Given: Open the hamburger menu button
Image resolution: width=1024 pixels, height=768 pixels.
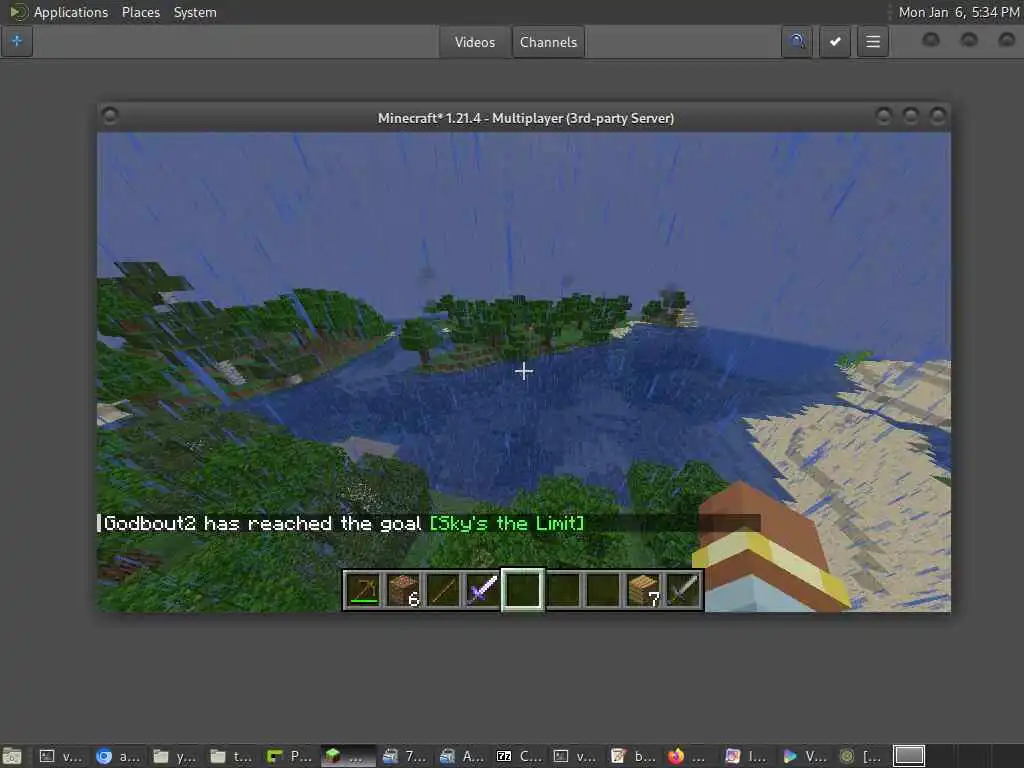Looking at the screenshot, I should (x=873, y=41).
